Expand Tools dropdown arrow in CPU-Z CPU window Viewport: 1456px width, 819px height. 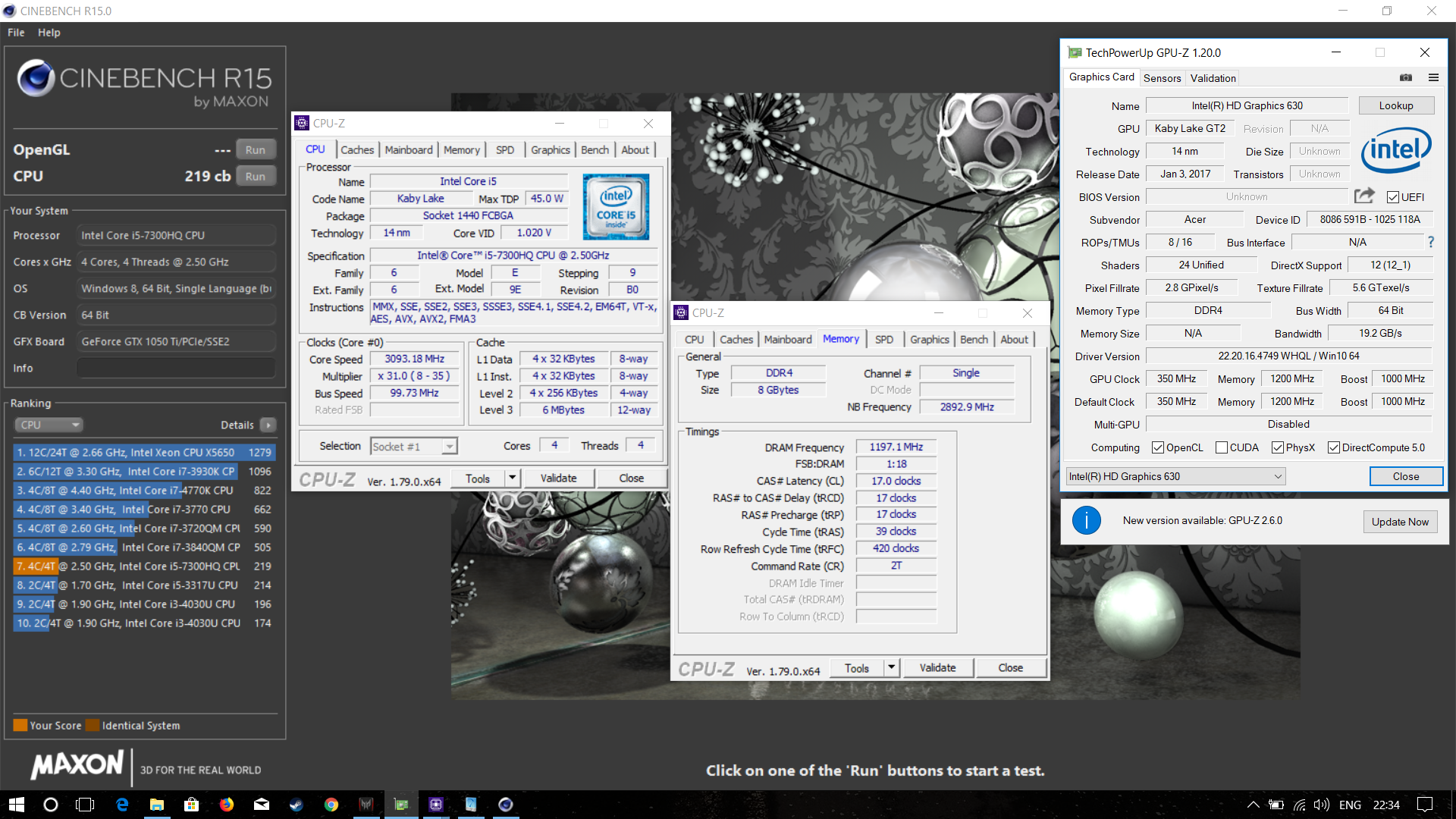click(513, 479)
